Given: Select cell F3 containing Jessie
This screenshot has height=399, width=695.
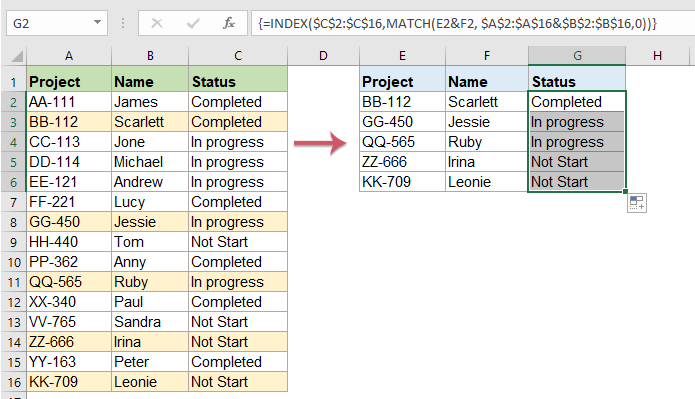Looking at the screenshot, I should pyautogui.click(x=487, y=122).
